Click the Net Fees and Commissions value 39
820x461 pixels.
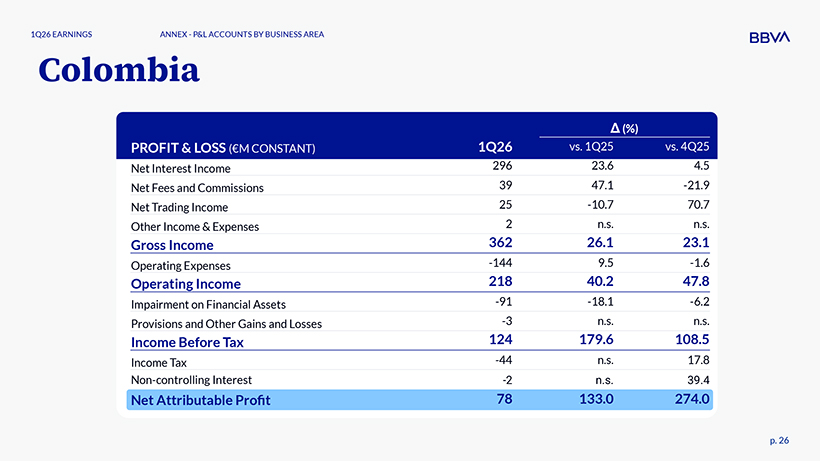pos(505,185)
